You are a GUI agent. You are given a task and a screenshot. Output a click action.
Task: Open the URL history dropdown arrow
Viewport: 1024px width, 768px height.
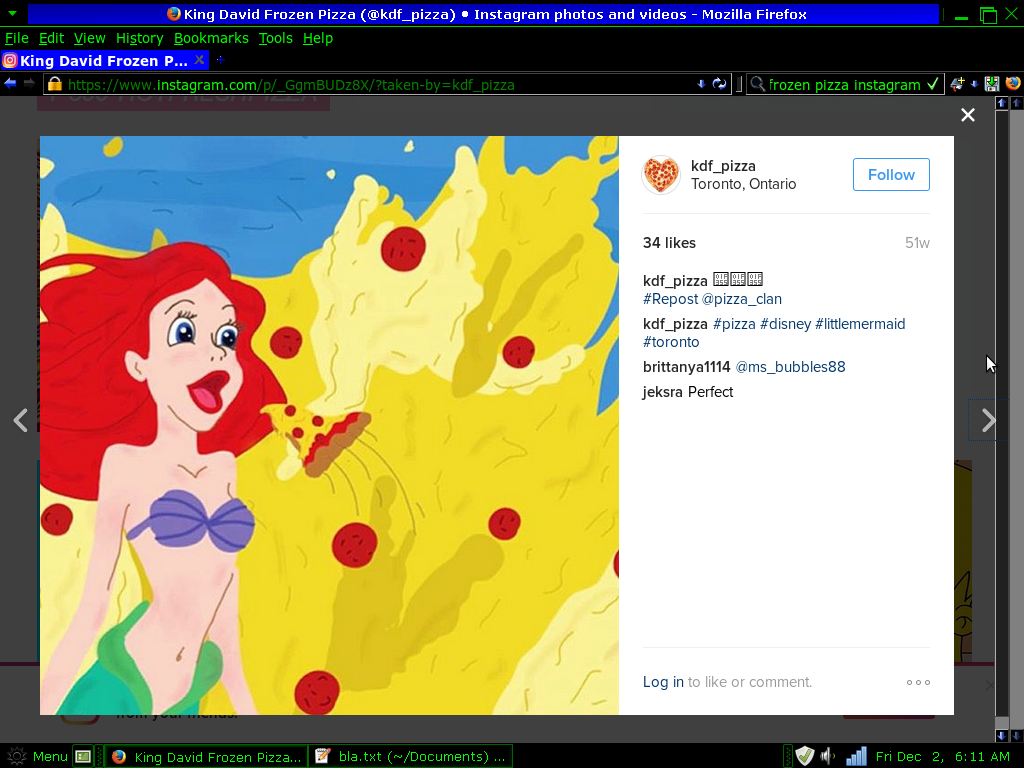[x=701, y=84]
